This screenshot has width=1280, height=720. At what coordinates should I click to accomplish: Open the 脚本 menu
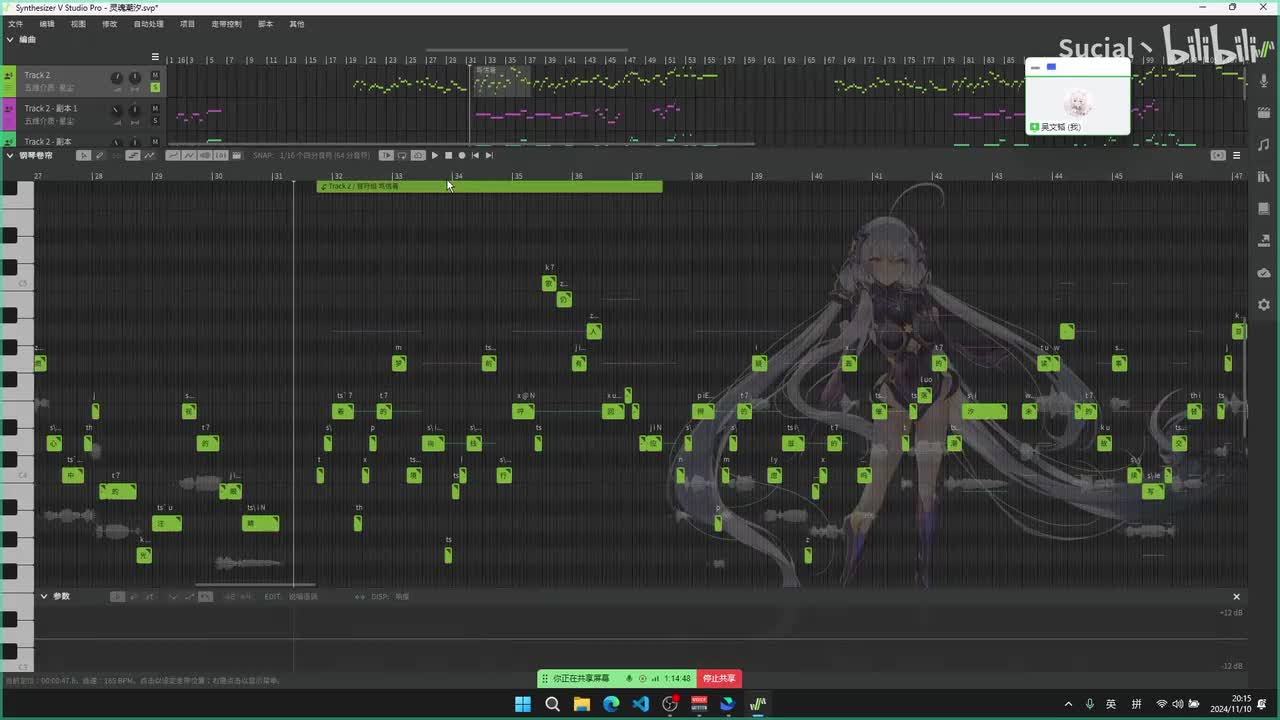265,24
